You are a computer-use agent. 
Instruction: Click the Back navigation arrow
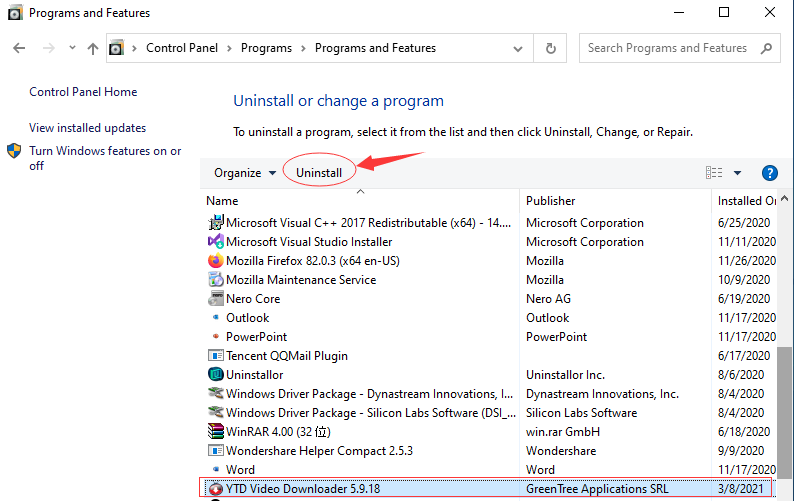(19, 48)
